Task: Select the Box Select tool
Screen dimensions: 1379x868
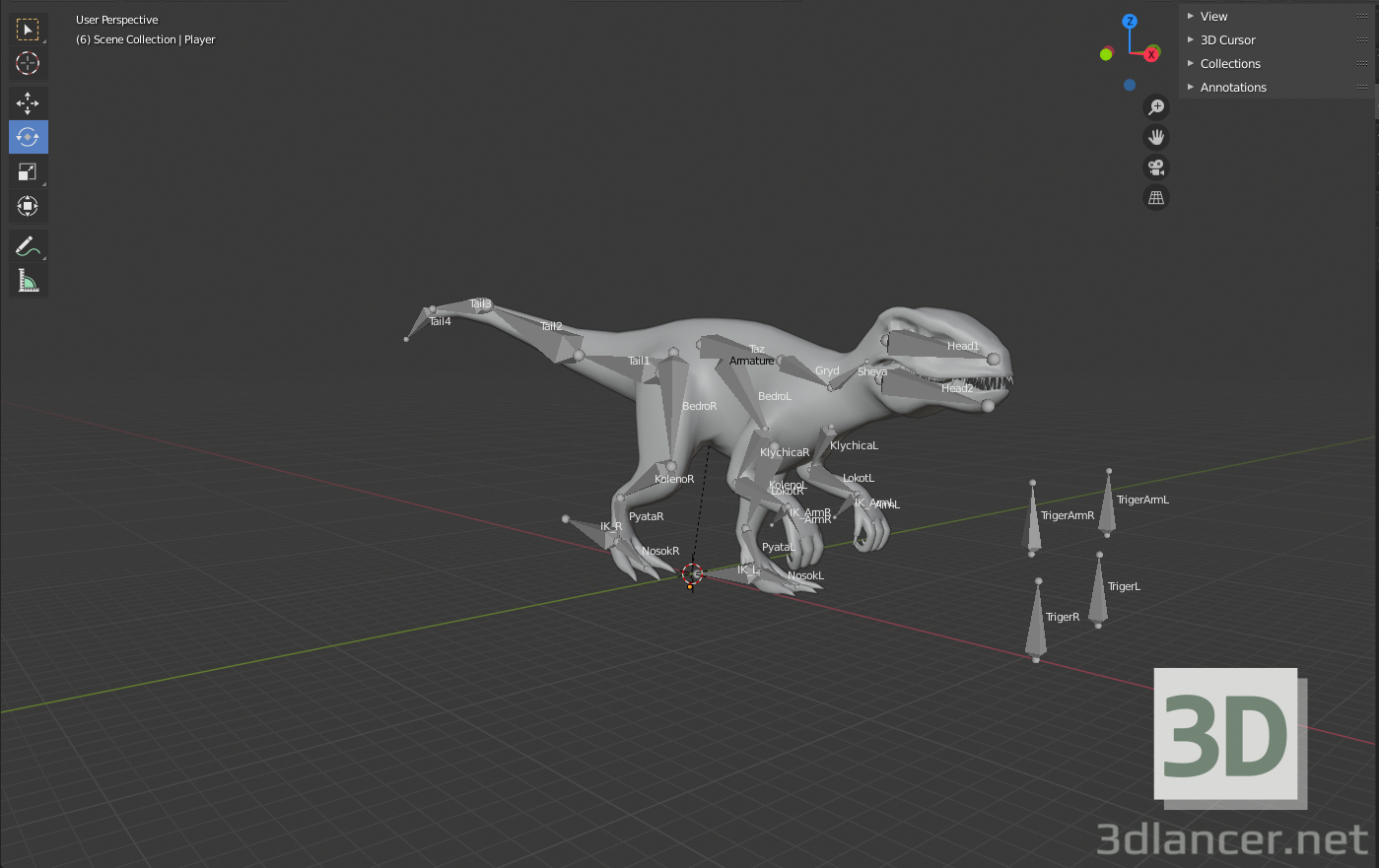Action: click(28, 29)
